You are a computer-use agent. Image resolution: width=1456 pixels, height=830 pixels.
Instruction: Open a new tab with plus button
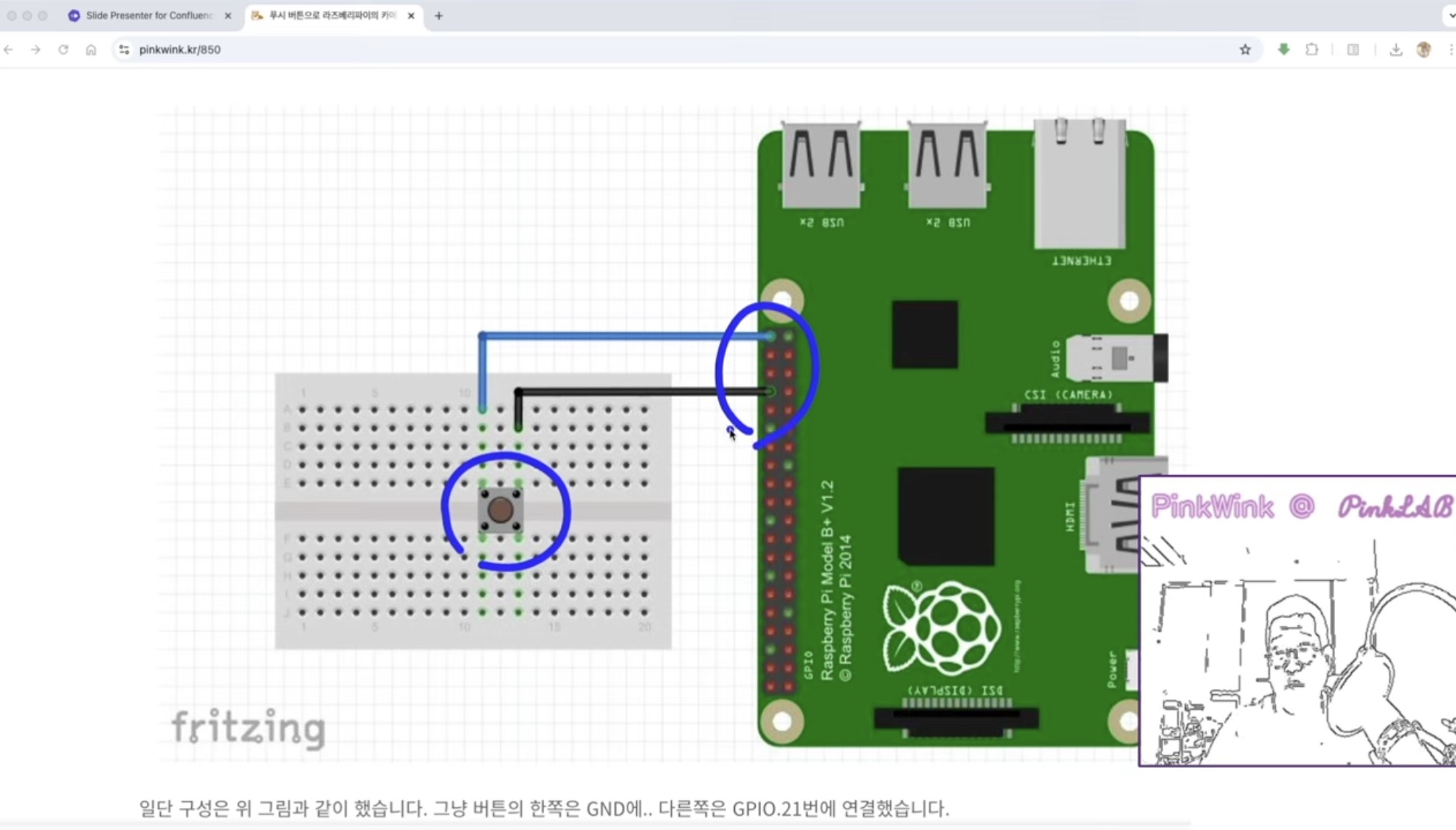click(438, 15)
